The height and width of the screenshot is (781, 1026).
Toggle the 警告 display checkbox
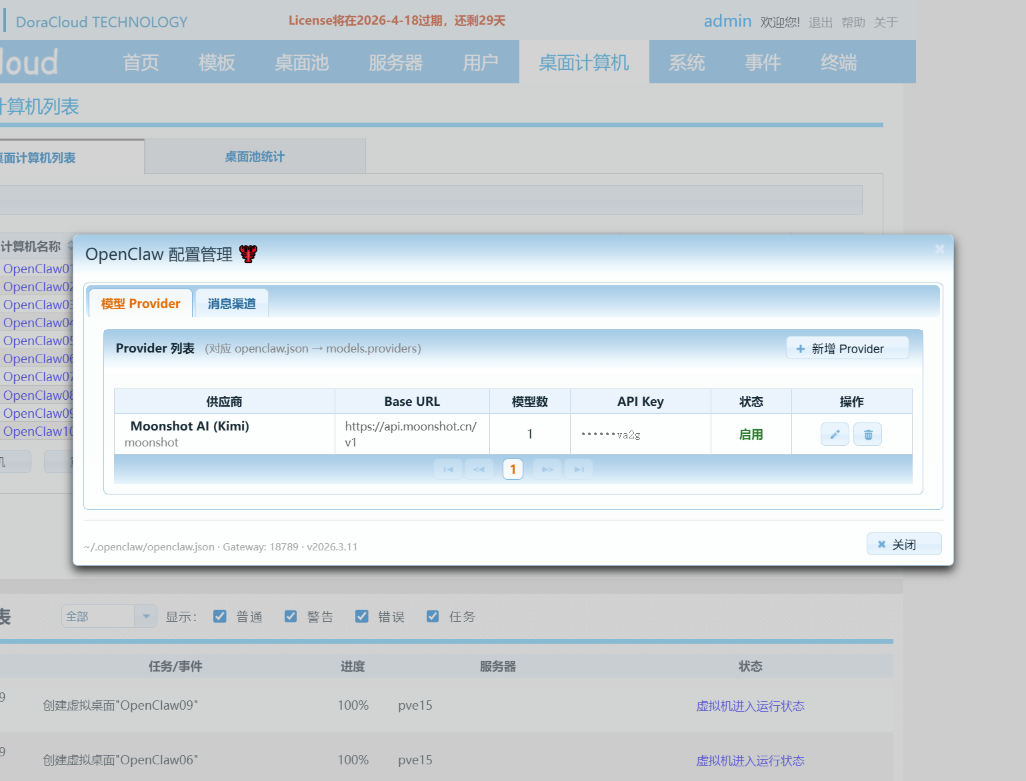pyautogui.click(x=291, y=616)
